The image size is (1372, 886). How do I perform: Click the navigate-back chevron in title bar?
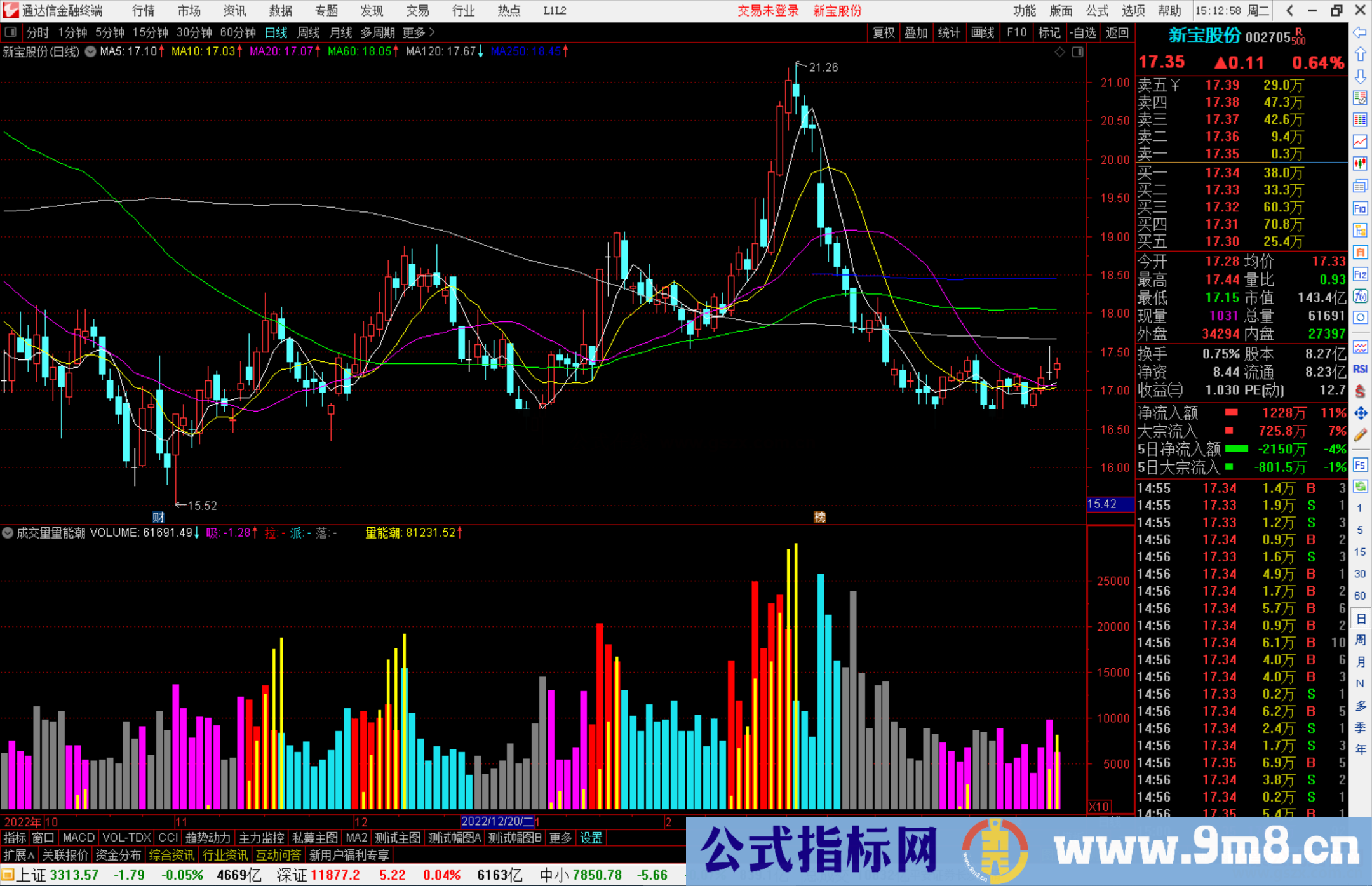(1289, 11)
